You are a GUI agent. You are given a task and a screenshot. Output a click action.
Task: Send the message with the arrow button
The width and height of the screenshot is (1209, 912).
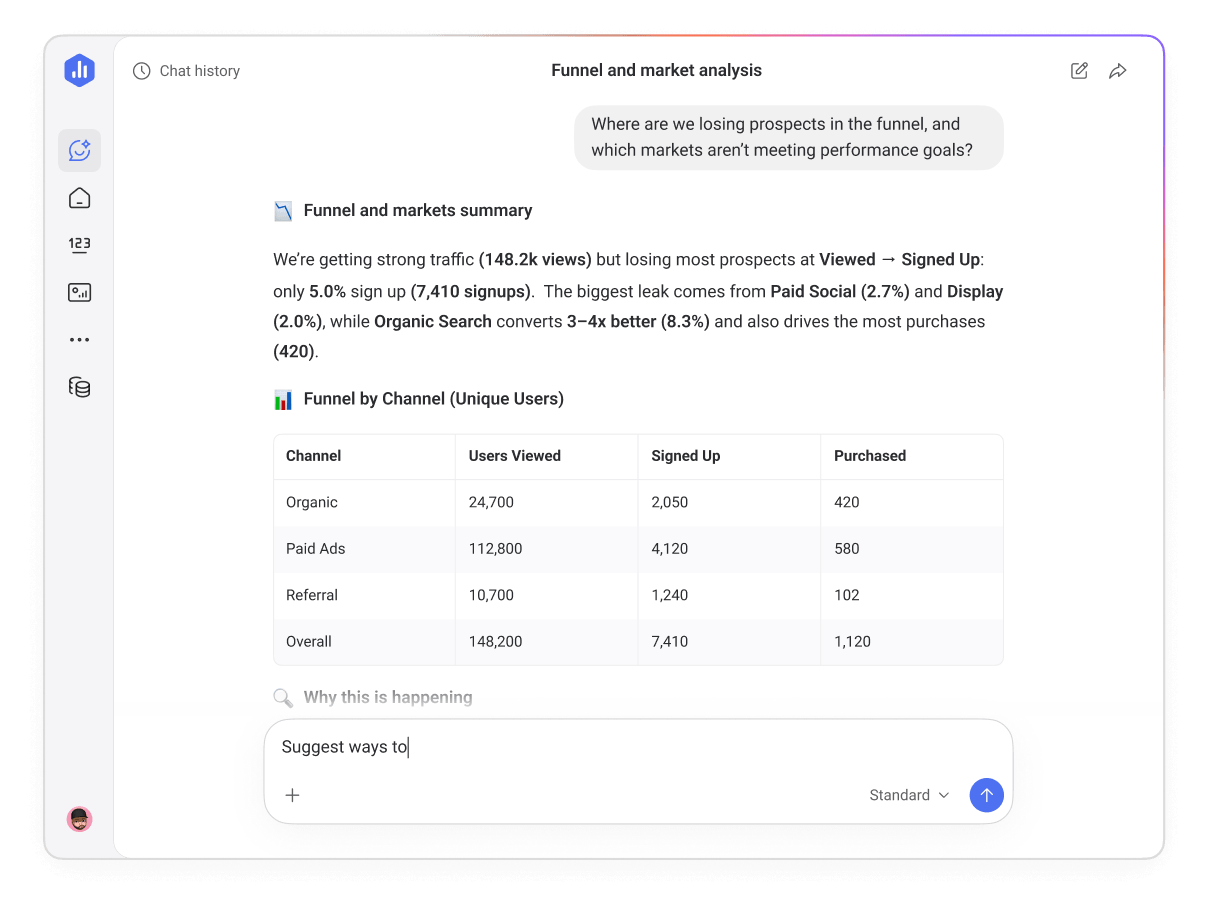click(x=986, y=795)
